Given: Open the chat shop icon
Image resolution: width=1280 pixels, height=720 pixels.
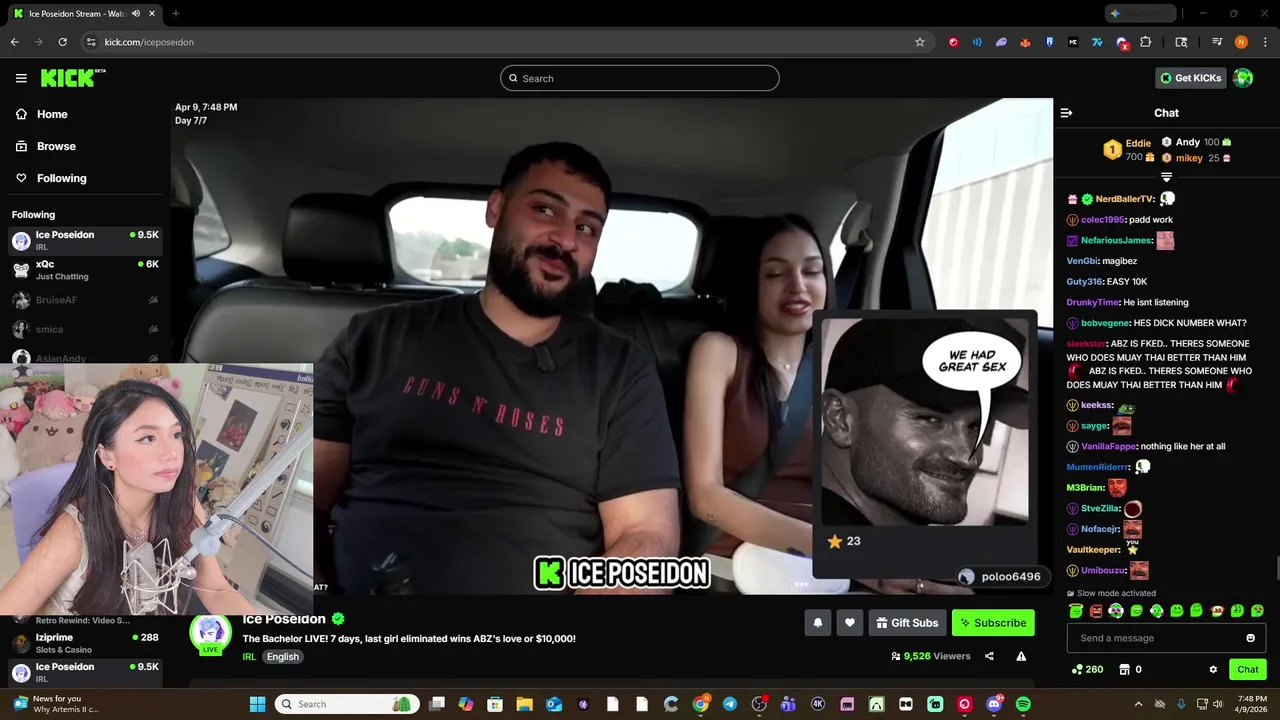Looking at the screenshot, I should 1124,670.
